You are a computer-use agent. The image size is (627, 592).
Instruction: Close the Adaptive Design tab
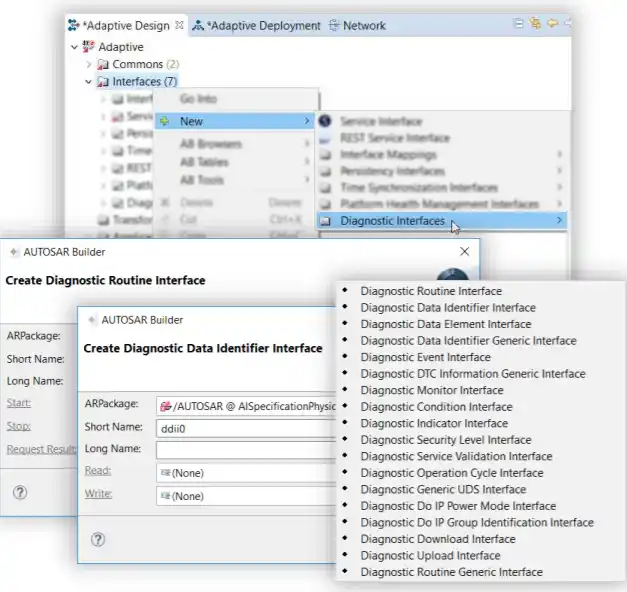coord(180,25)
